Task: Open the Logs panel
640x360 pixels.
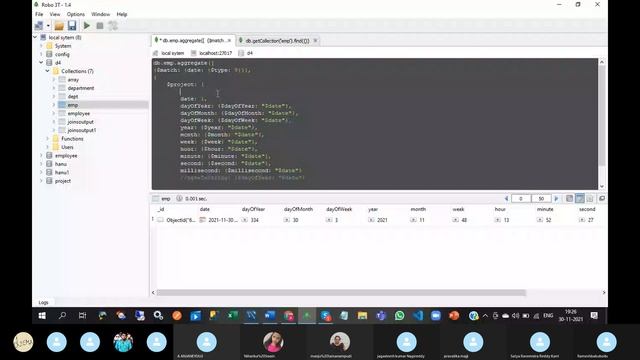Action: (44, 302)
